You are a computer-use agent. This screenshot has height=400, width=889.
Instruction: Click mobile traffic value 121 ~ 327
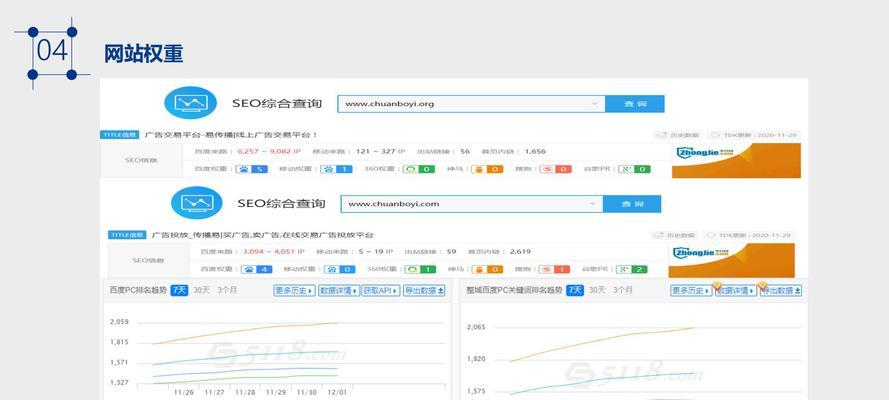tap(375, 151)
